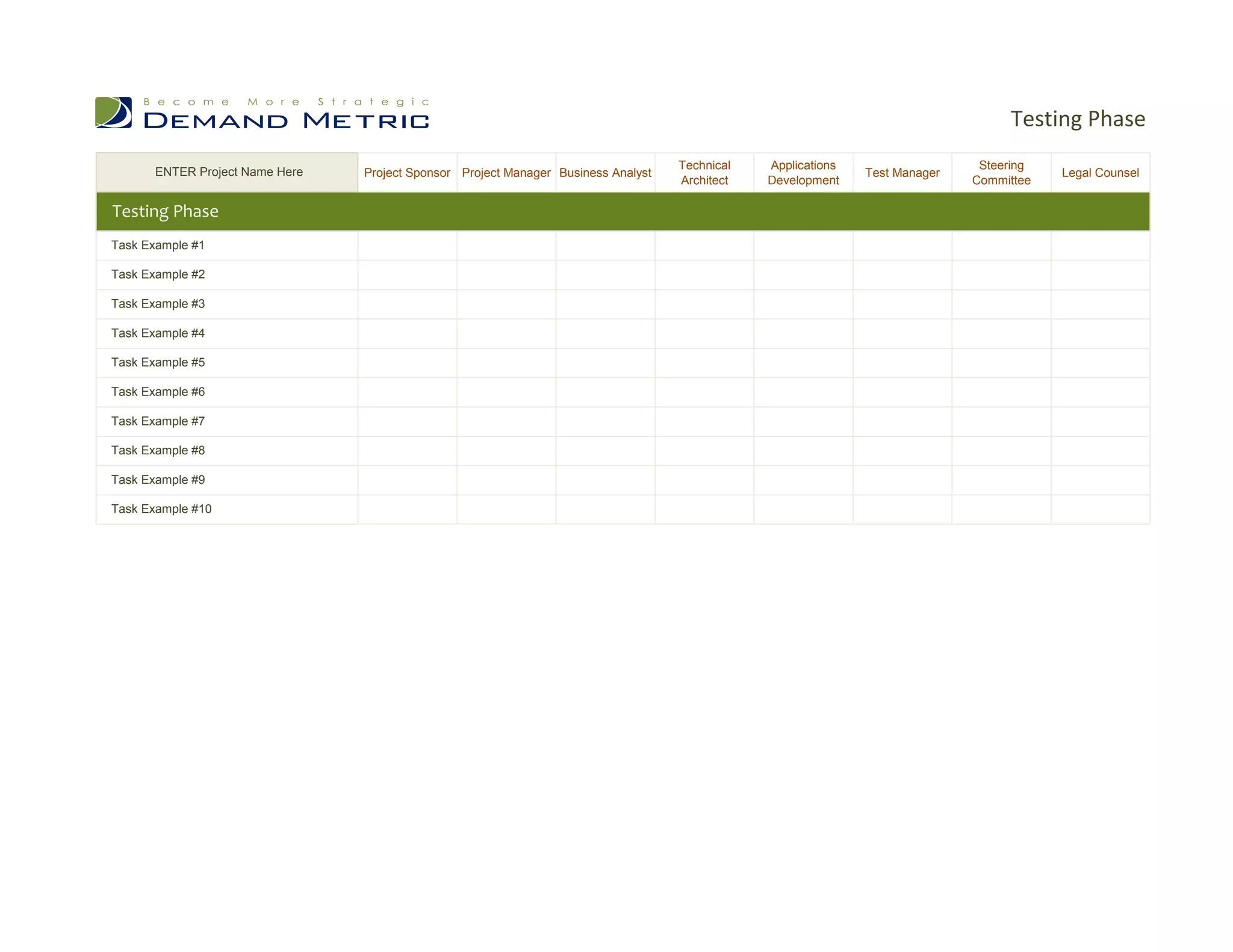Select the 'Legal Counsel' column header

[1101, 173]
